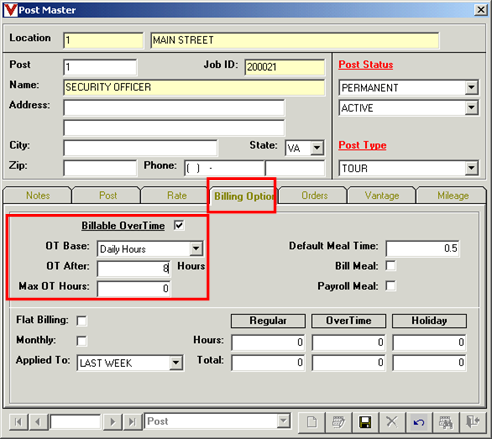The width and height of the screenshot is (492, 439).
Task: Click the exit door icon
Action: tap(473, 422)
